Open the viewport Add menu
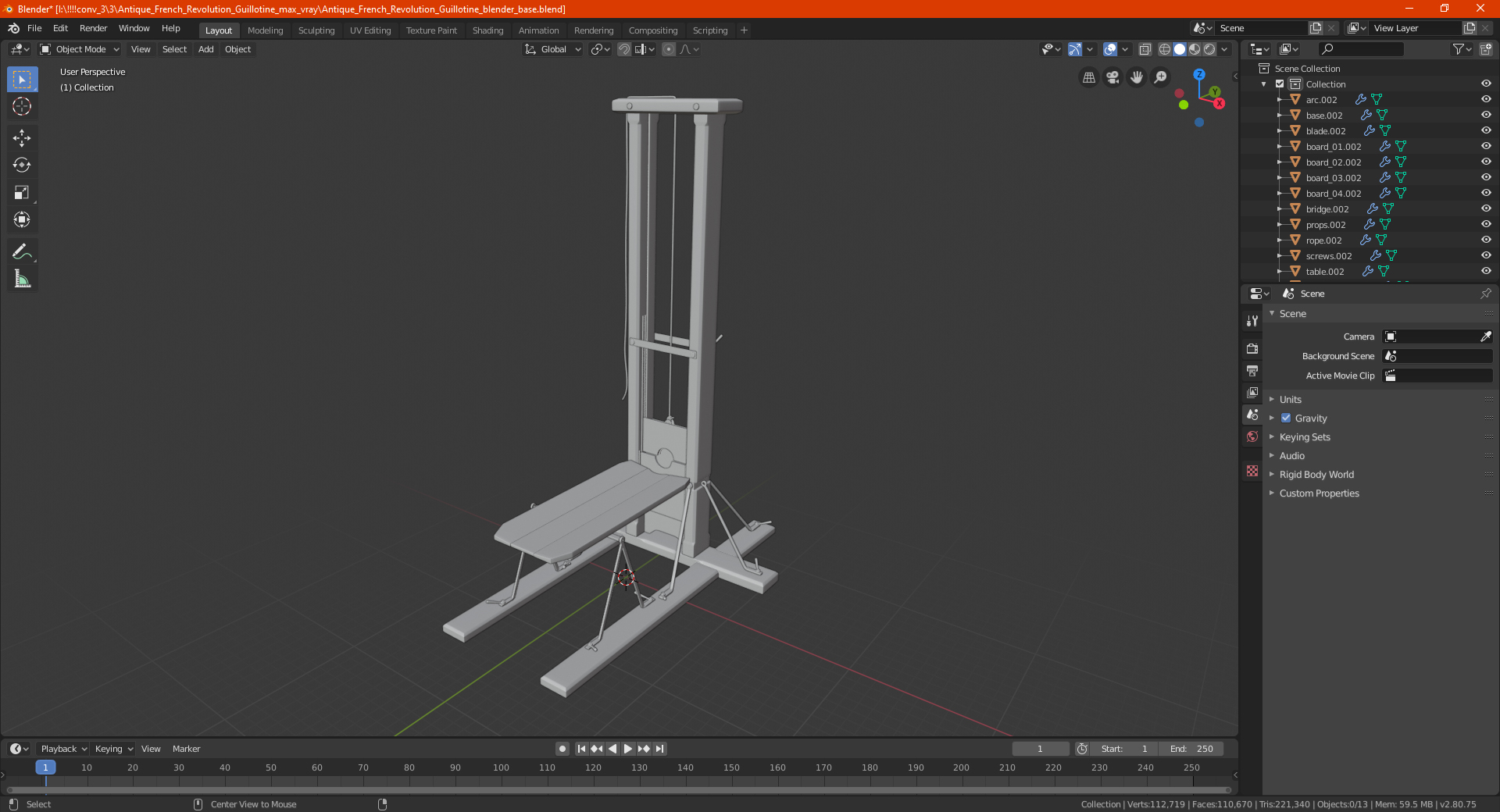The width and height of the screenshot is (1500, 812). click(x=205, y=49)
